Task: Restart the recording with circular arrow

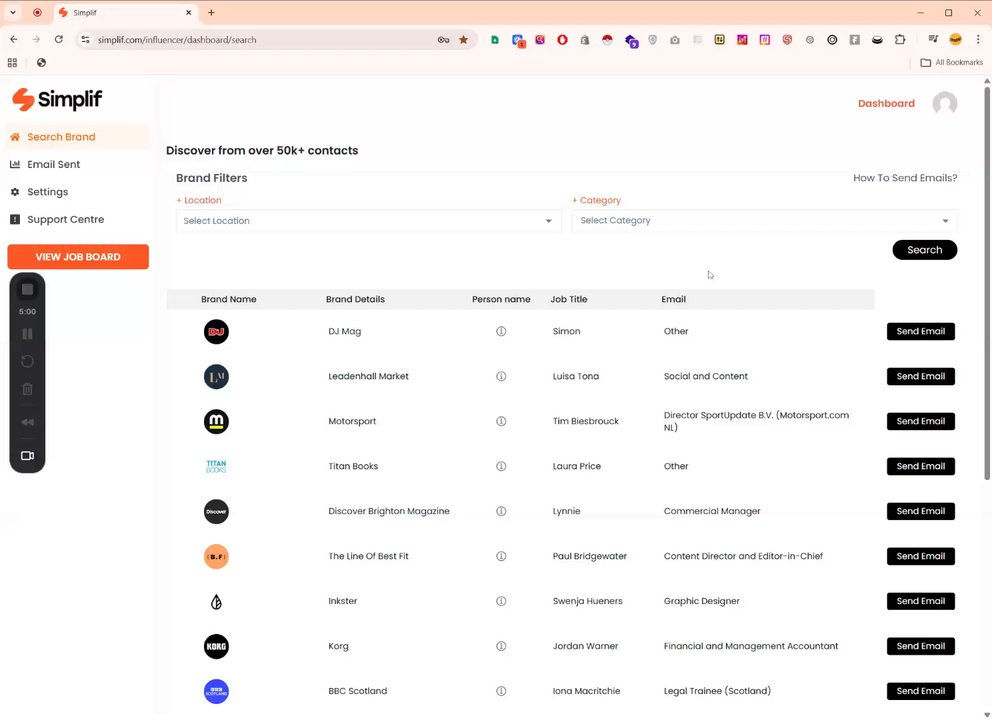Action: (27, 361)
